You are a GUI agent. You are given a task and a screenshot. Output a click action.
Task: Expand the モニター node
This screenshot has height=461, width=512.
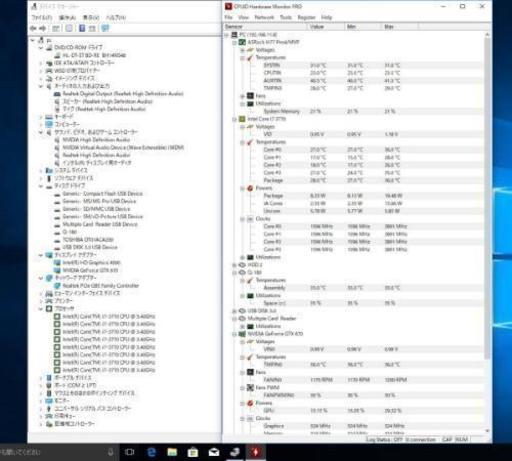tap(41, 400)
